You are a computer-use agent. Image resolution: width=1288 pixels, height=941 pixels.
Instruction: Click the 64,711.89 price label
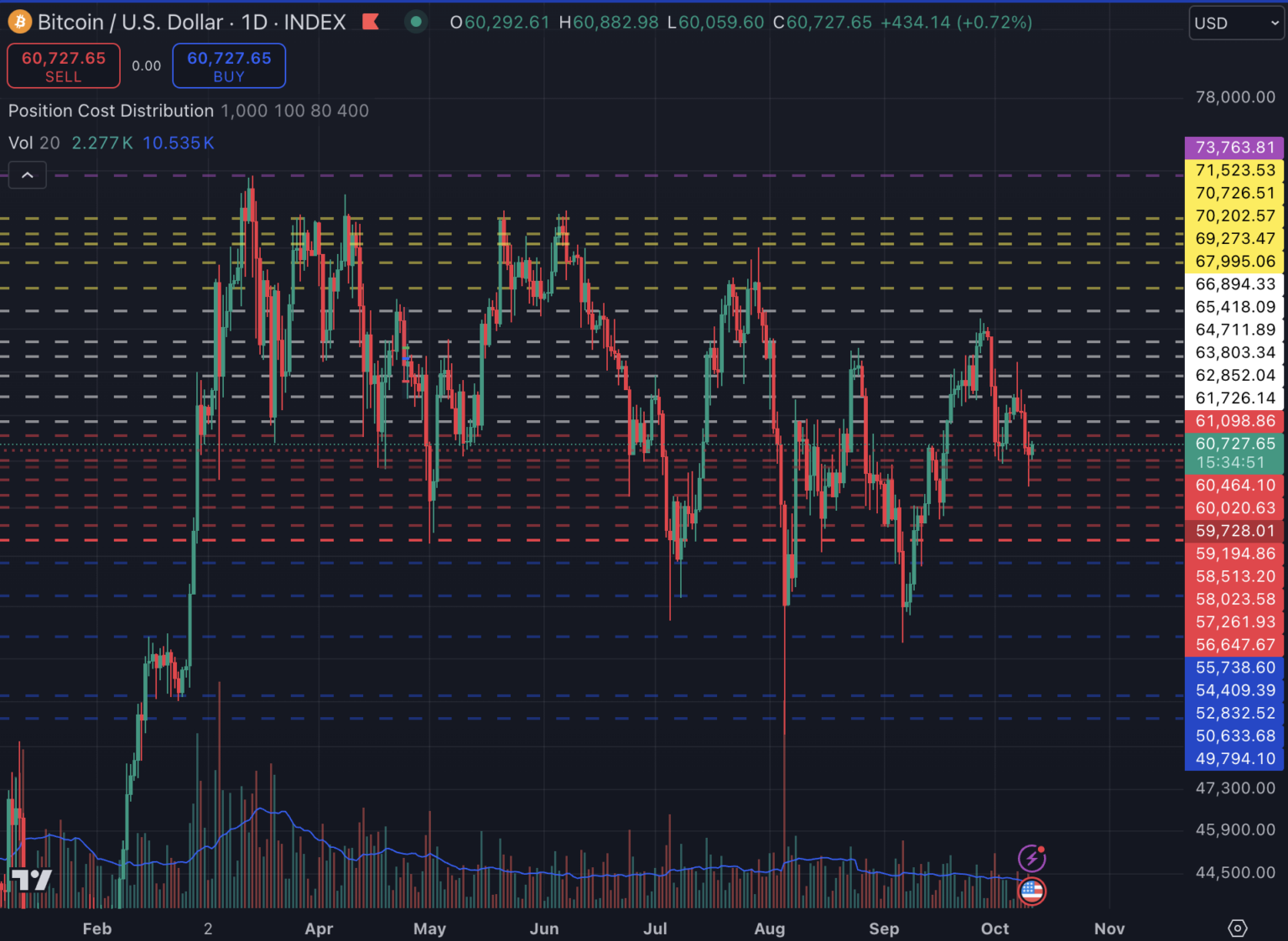point(1234,330)
